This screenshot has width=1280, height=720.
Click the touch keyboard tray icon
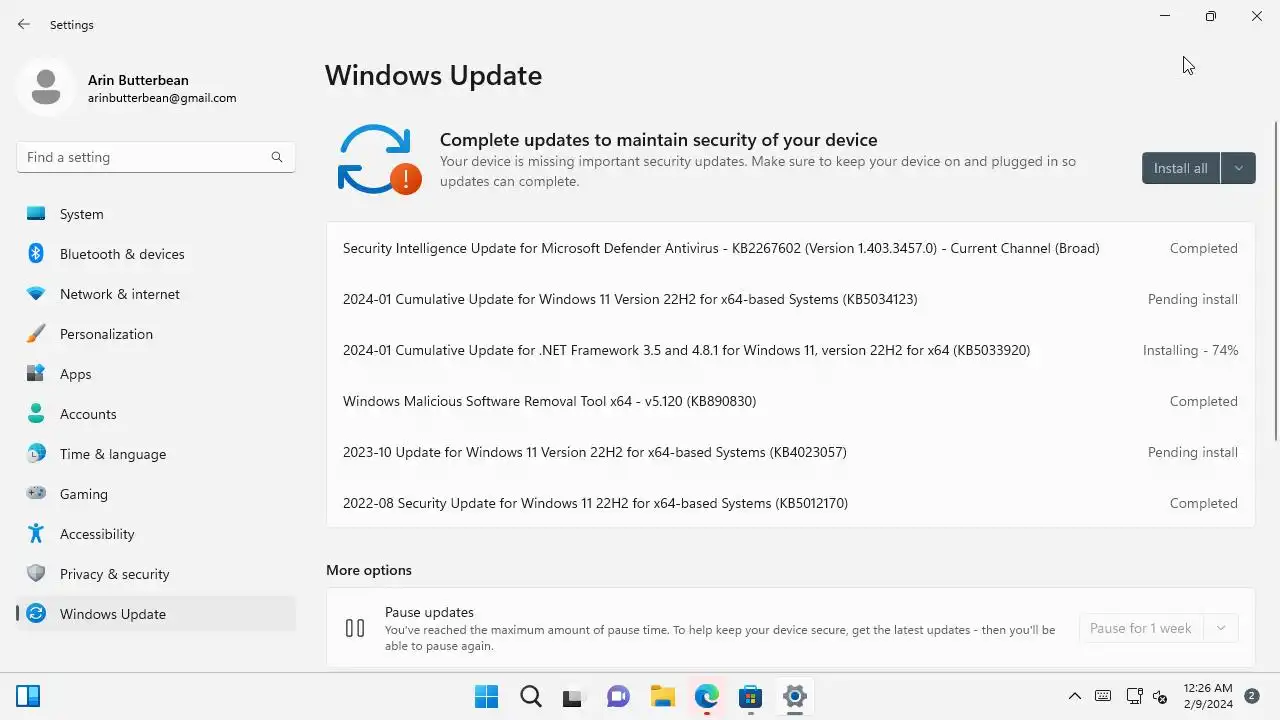pyautogui.click(x=1103, y=696)
